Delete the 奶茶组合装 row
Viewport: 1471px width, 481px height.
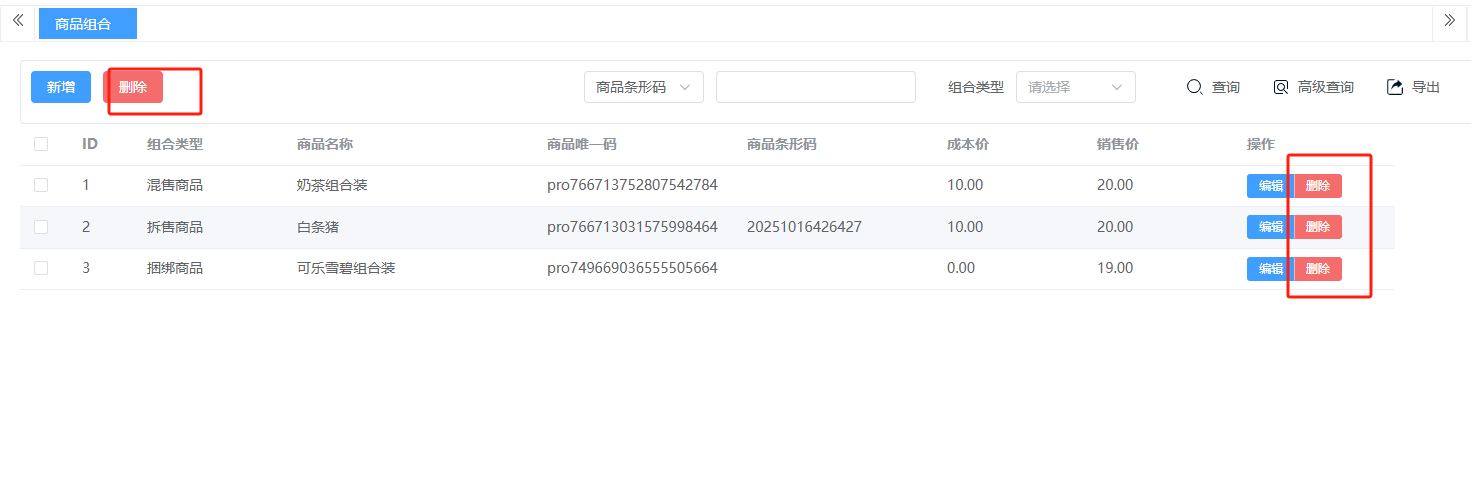pos(1318,186)
